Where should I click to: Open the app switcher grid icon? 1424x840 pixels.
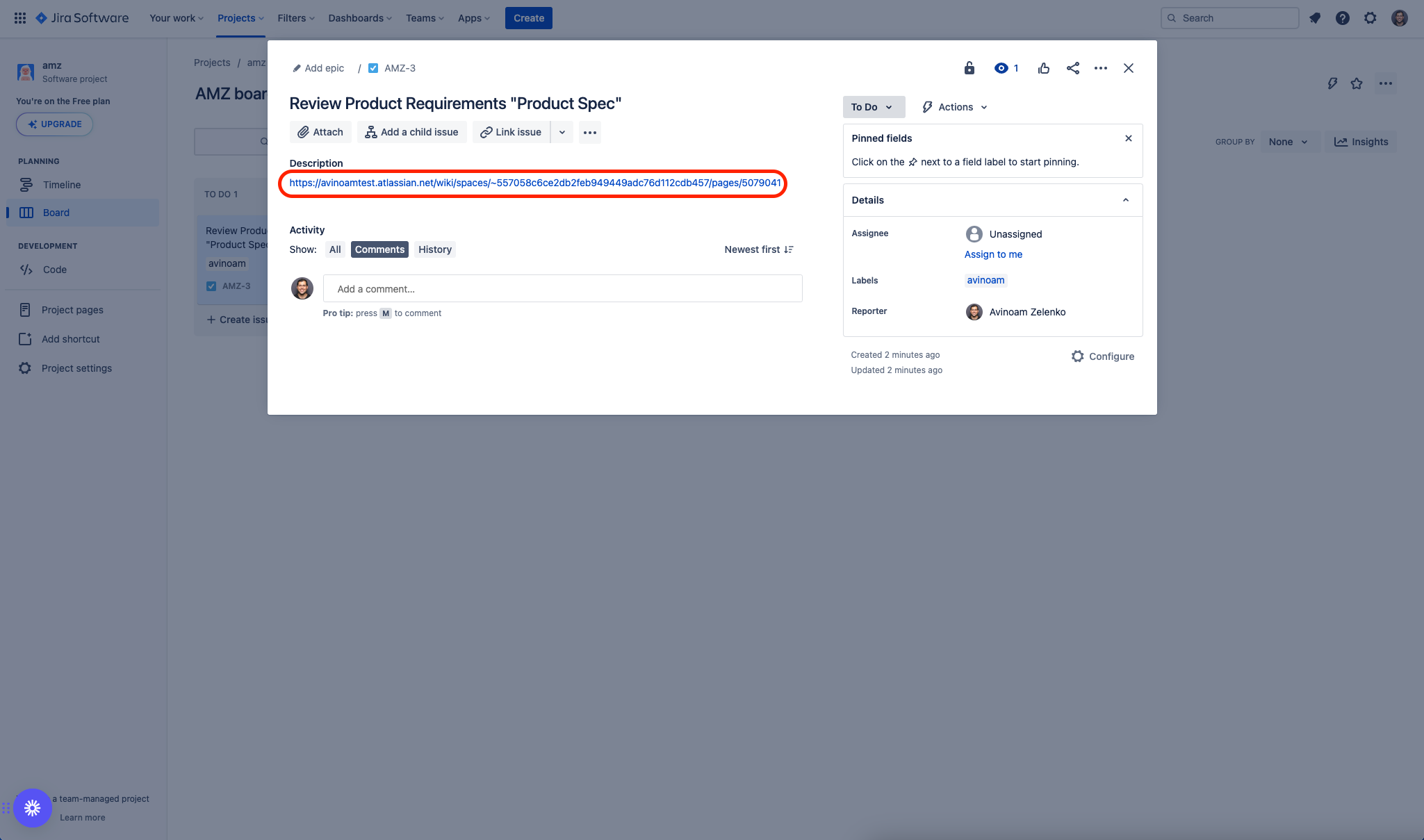20,18
